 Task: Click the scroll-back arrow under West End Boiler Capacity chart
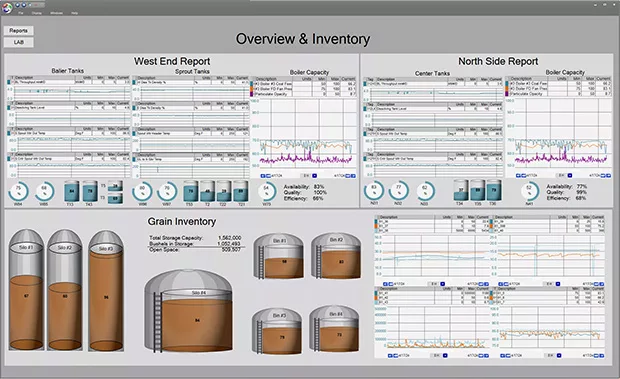click(263, 175)
